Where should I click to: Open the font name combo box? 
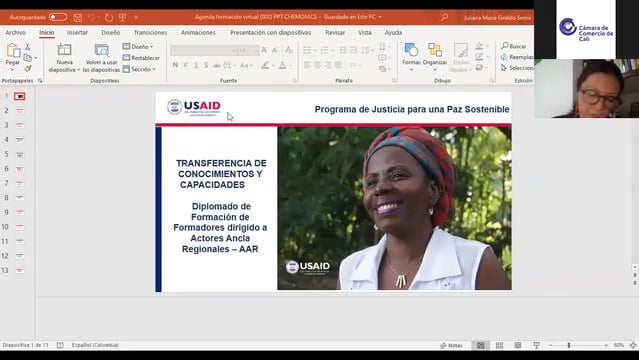pos(204,50)
